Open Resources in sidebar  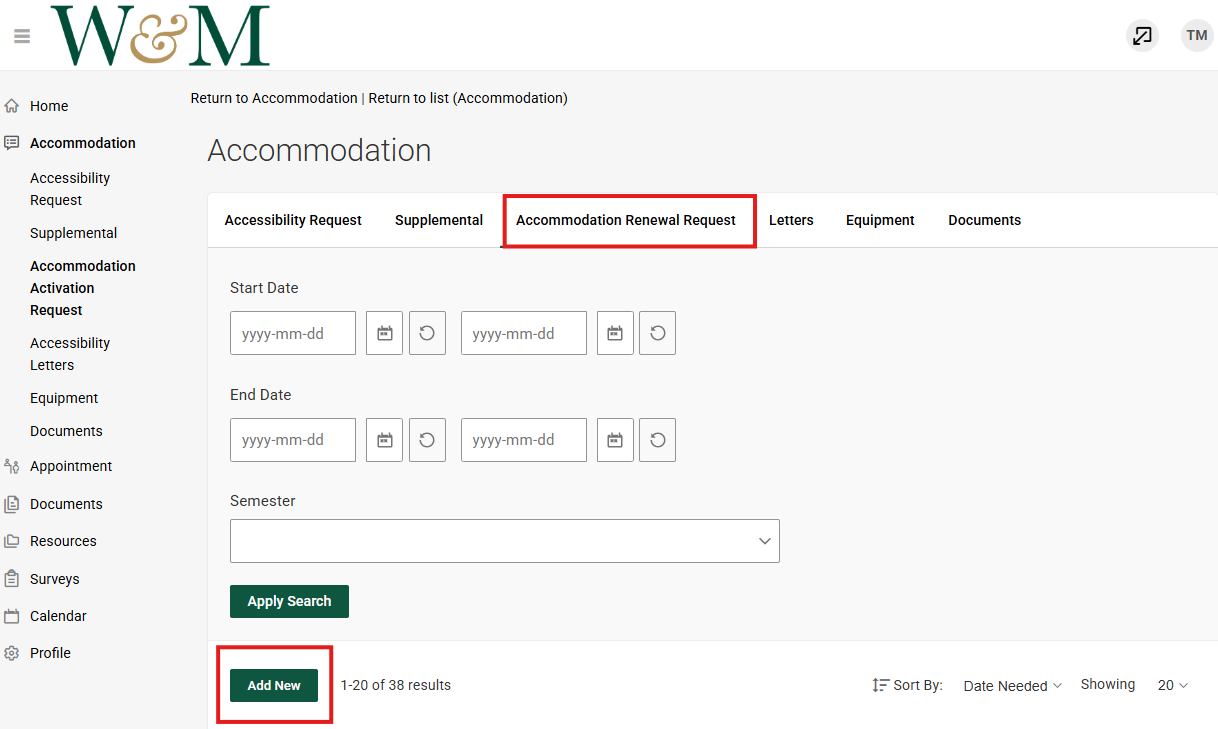click(x=63, y=541)
